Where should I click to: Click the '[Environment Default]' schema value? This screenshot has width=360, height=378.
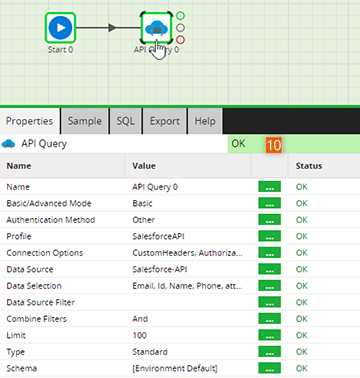[x=175, y=368]
